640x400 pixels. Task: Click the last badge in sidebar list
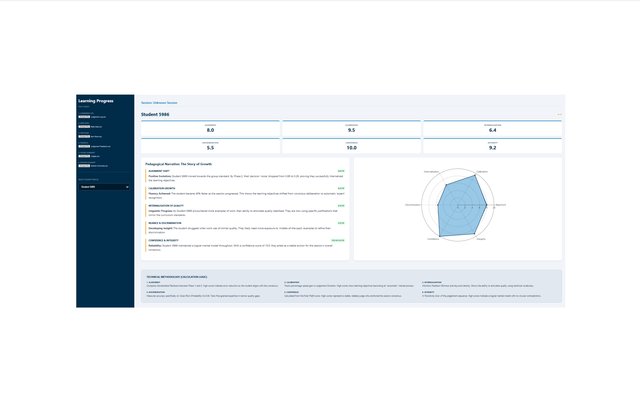[84, 166]
